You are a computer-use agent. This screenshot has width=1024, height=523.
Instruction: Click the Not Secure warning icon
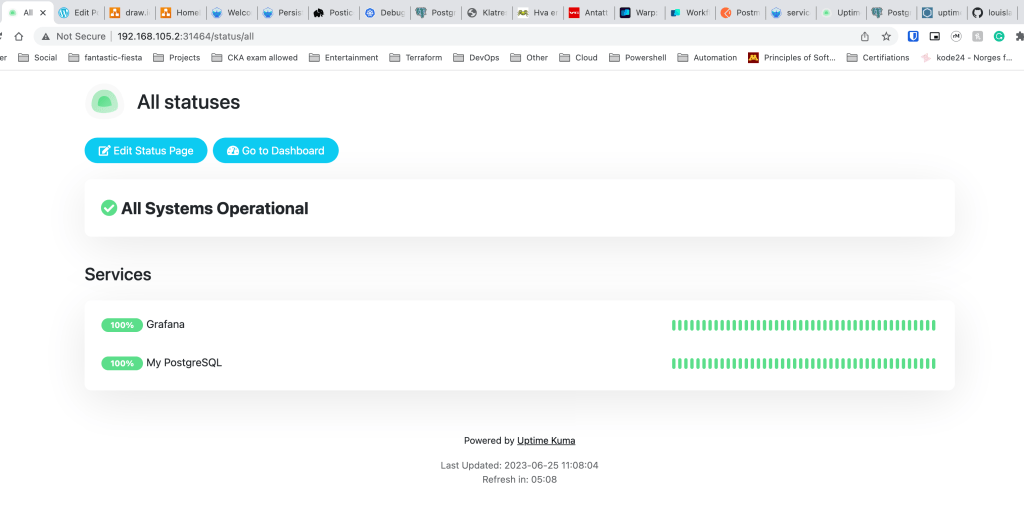click(47, 36)
